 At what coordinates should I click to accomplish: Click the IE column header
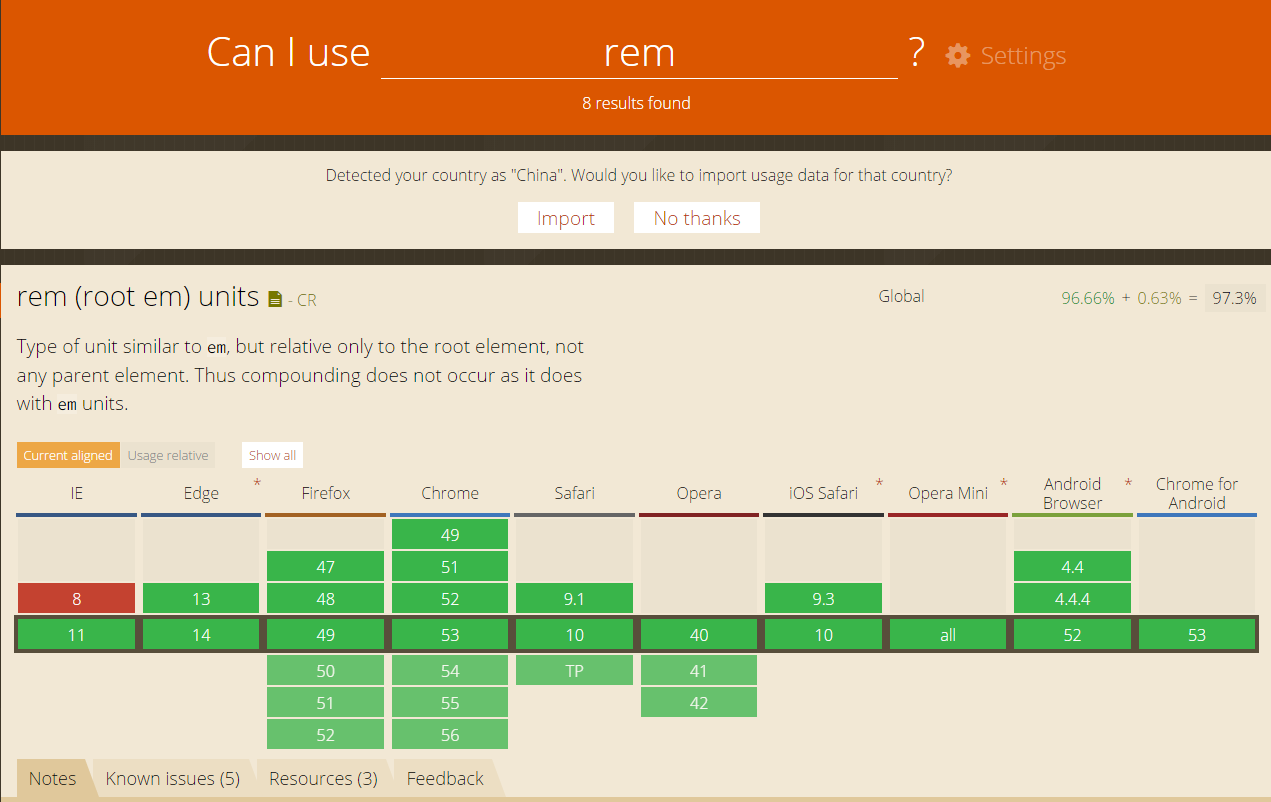coord(76,493)
